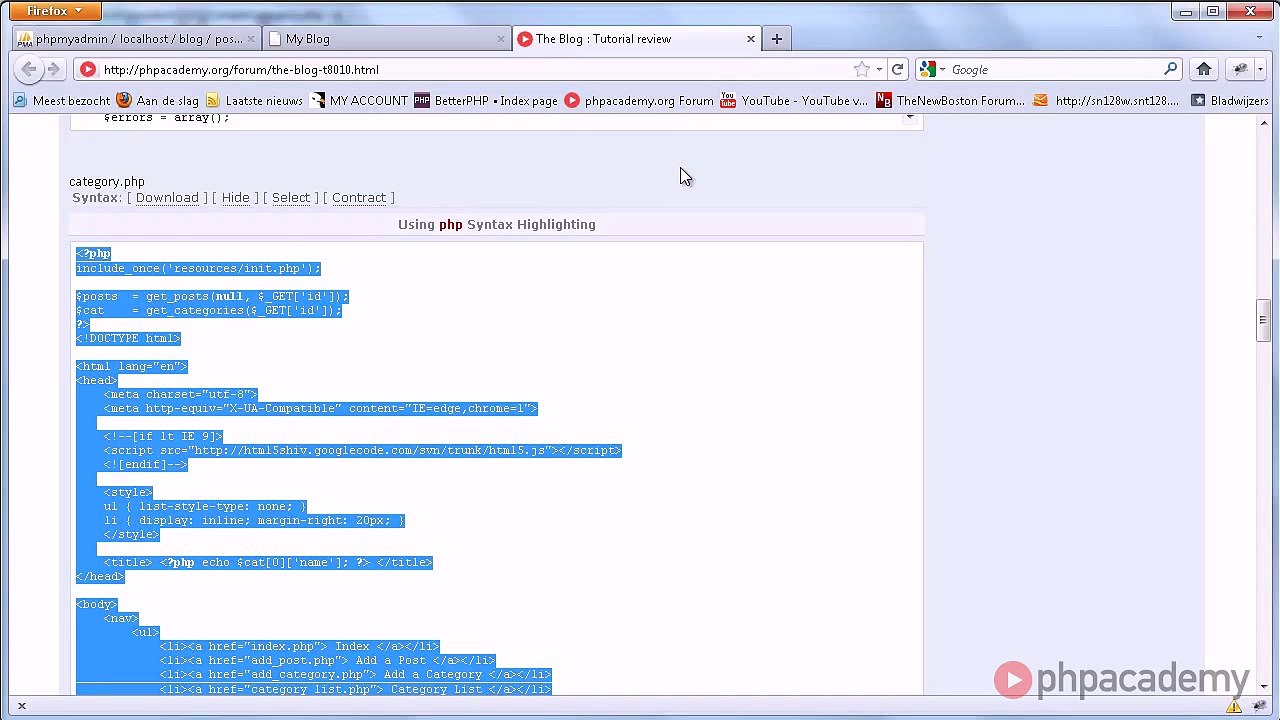Screen dimensions: 1280x720
Task: Select The Blog : Tutorial review tab
Action: [636, 39]
